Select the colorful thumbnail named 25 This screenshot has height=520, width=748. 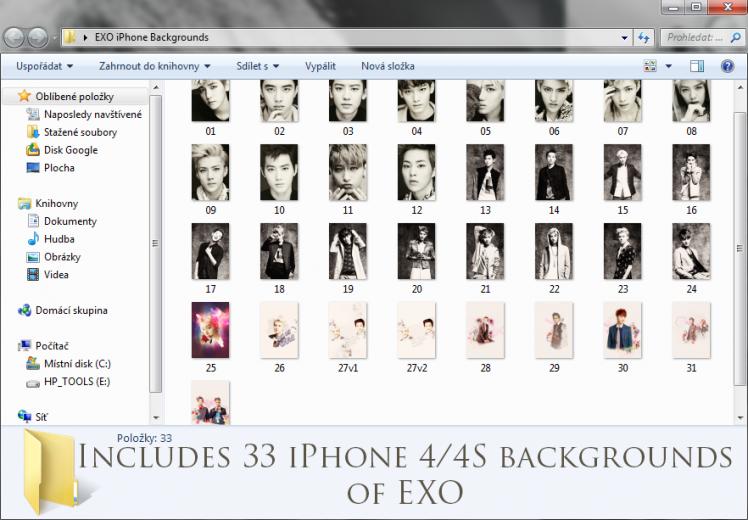click(x=210, y=330)
